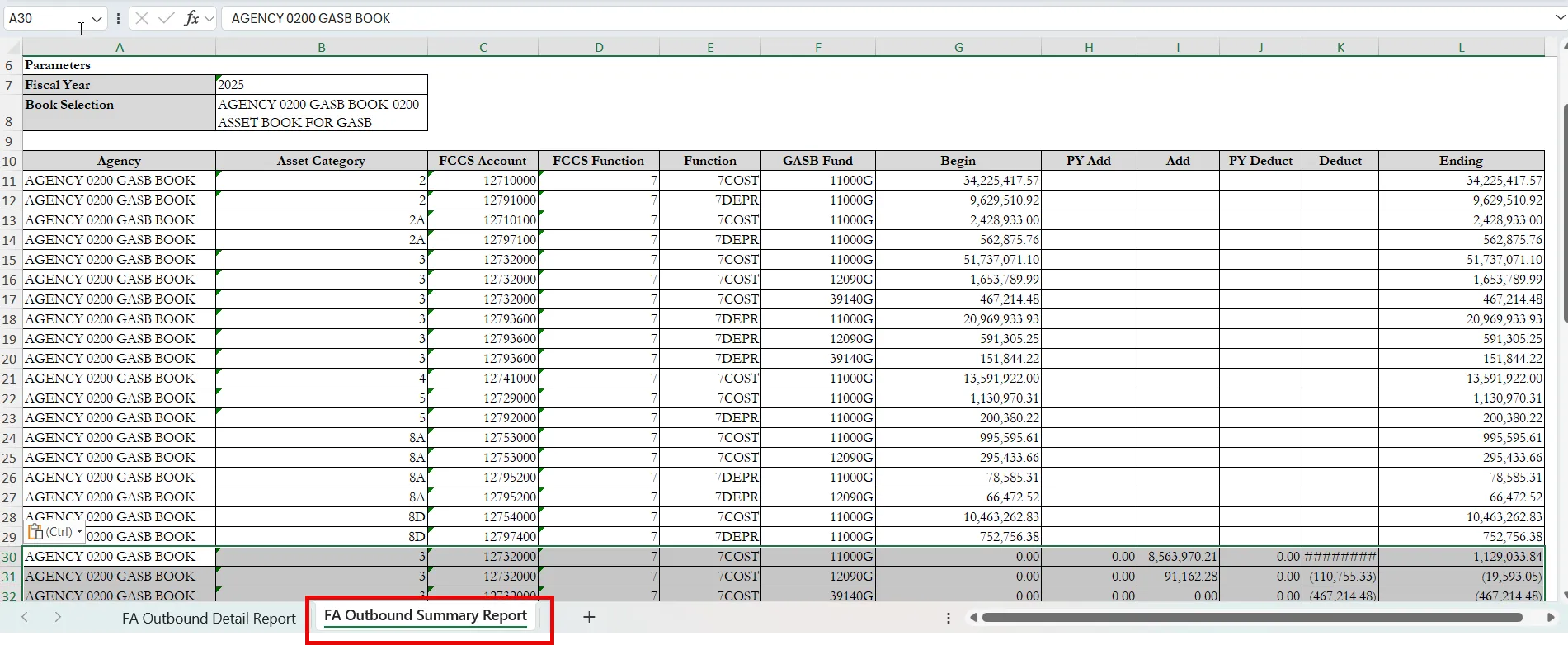Image resolution: width=1568 pixels, height=645 pixels.
Task: Select the FA Outbound Summary Report tab
Action: pos(425,615)
